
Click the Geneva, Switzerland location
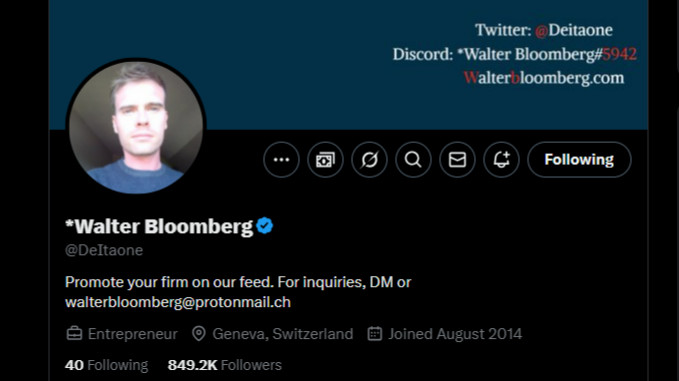coord(283,334)
